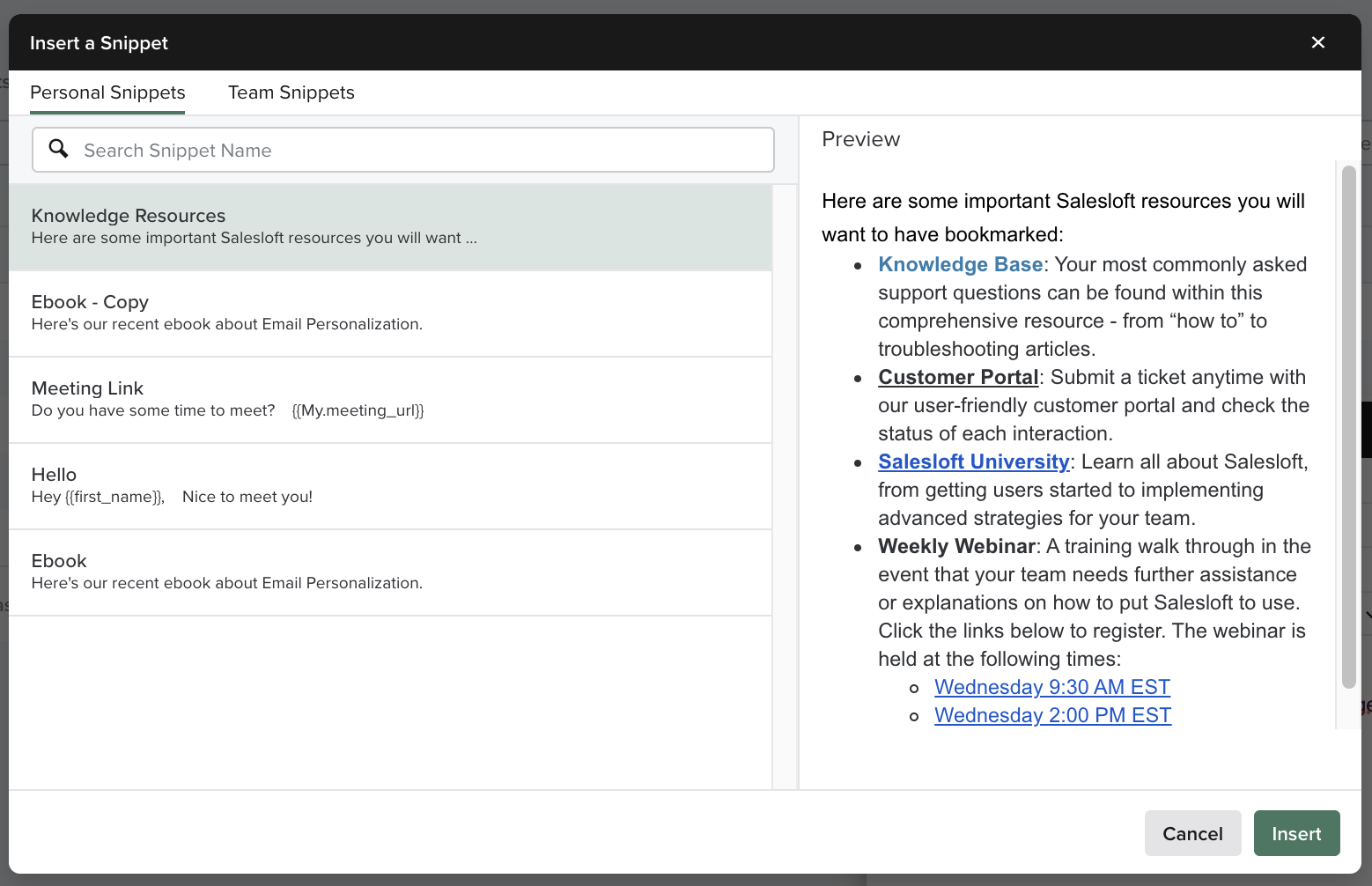Select the Knowledge Resources snippet
This screenshot has height=886, width=1372.
(x=389, y=226)
